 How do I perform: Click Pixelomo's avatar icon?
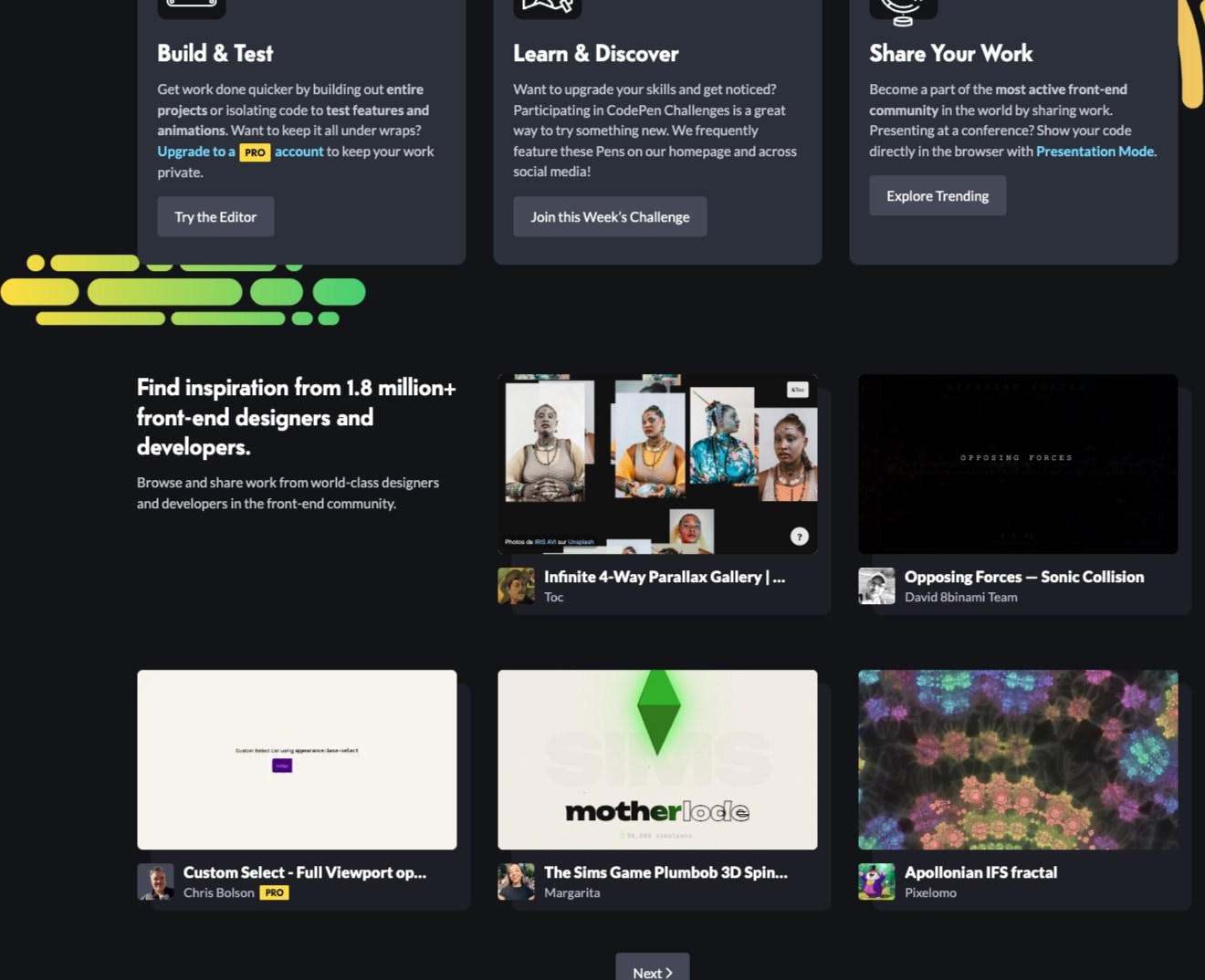click(x=876, y=881)
